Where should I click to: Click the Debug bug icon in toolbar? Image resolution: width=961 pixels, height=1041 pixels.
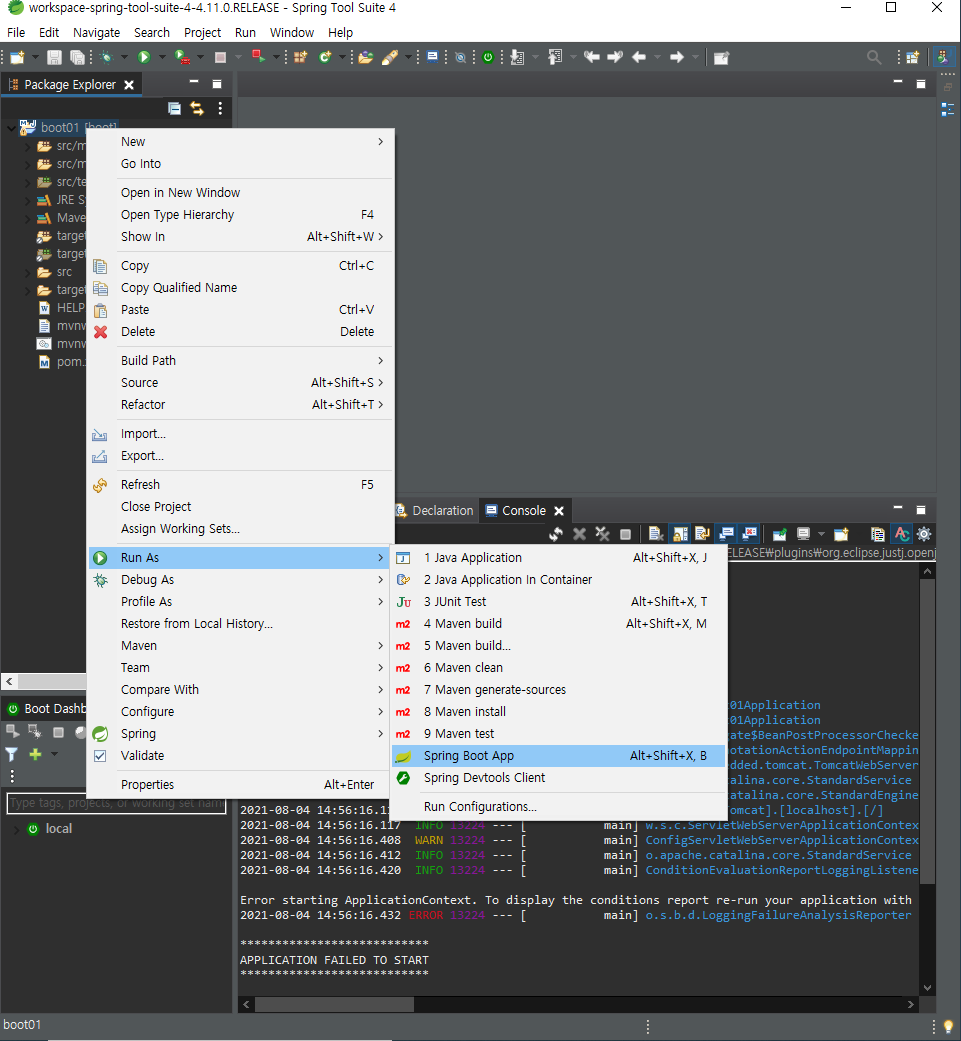[x=106, y=58]
